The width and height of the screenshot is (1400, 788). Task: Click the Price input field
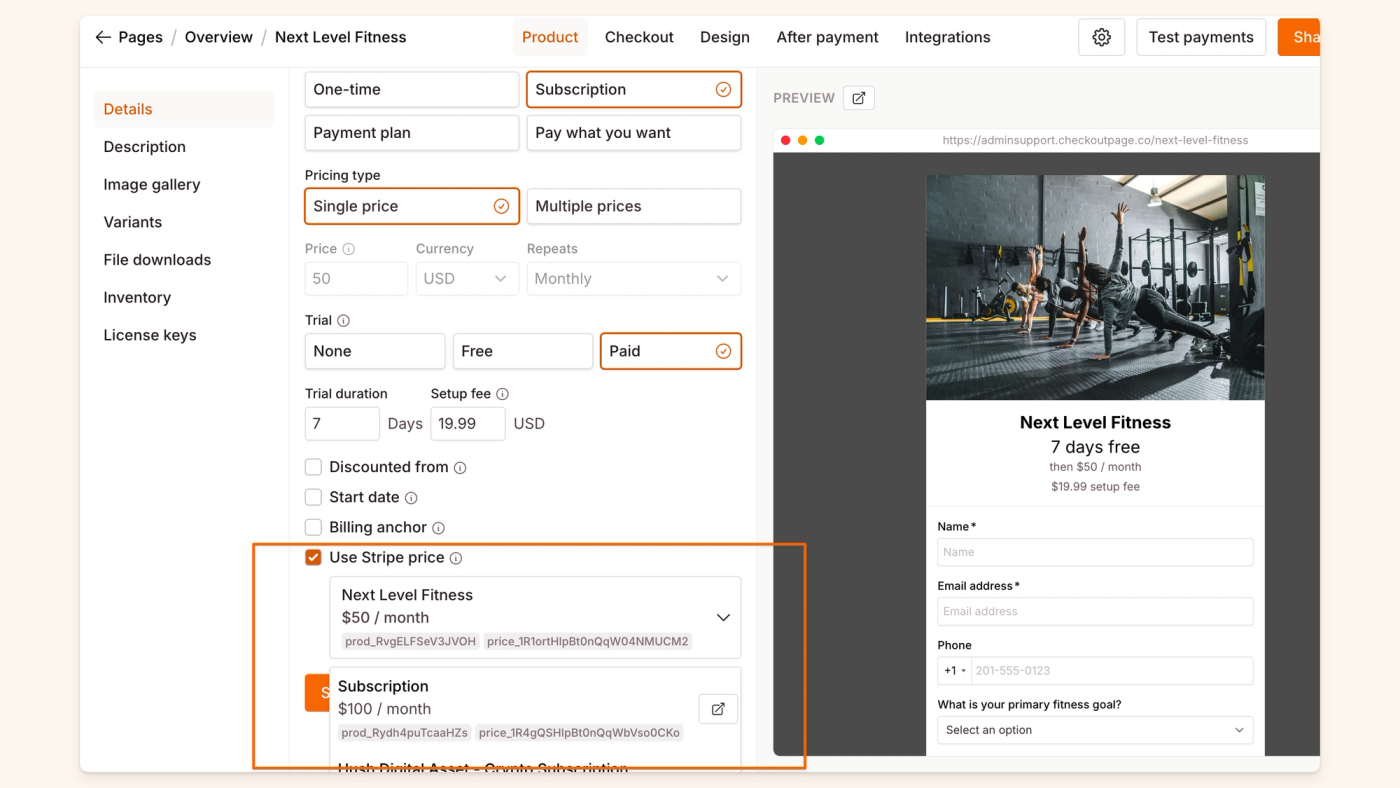tap(356, 279)
